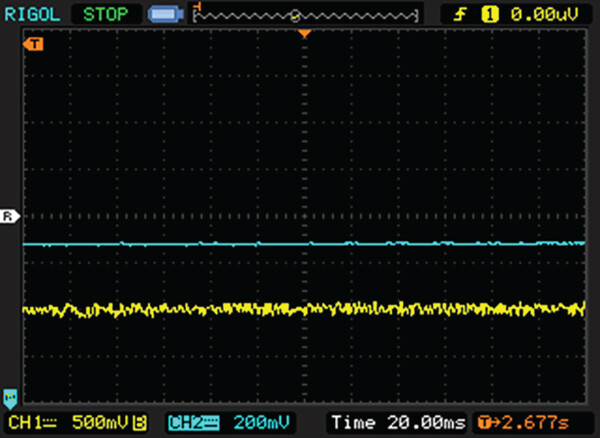Click the white R reference marker
600x438 pixels.
pyautogui.click(x=10, y=217)
